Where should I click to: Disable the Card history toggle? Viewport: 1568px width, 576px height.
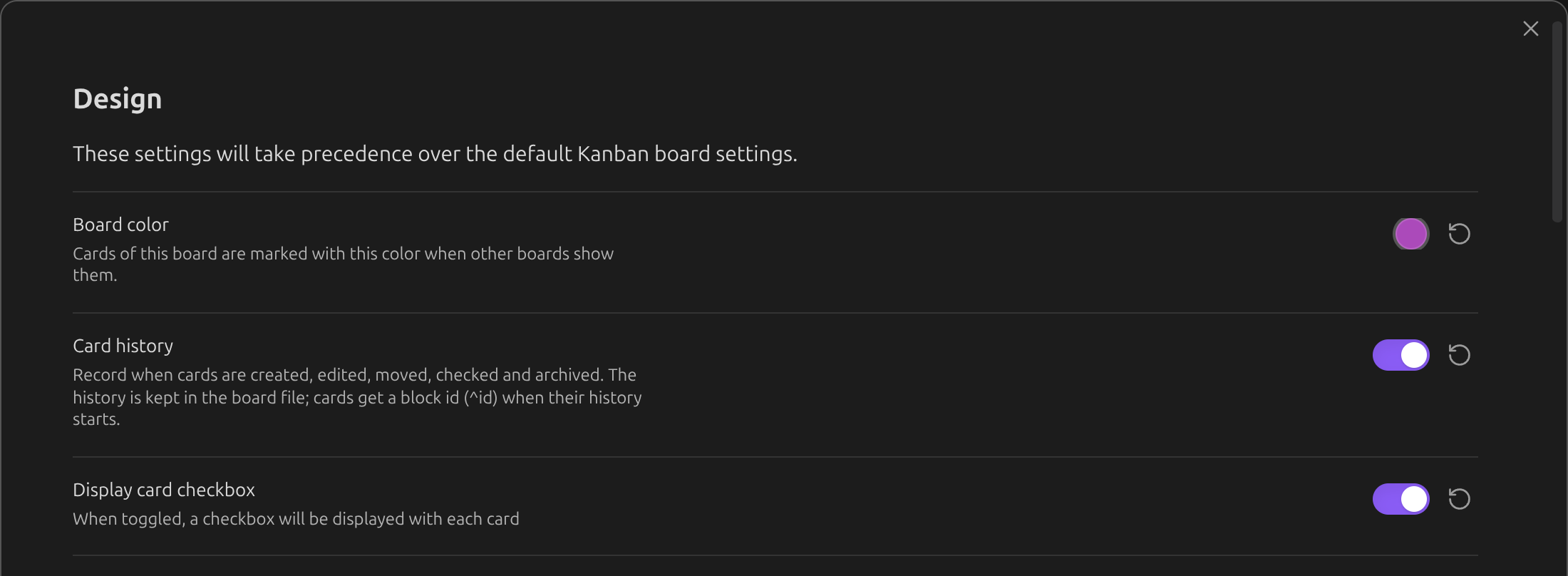(1401, 355)
